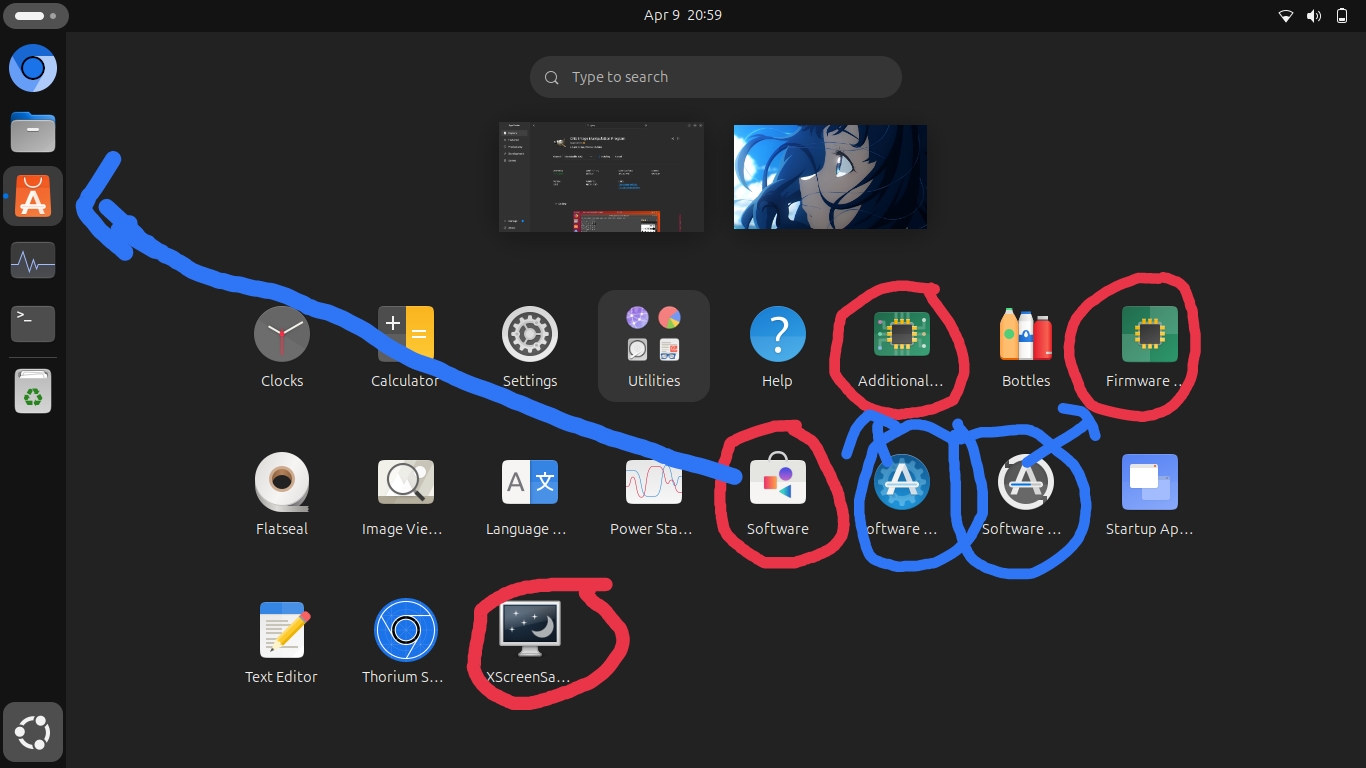This screenshot has height=768, width=1366.
Task: Launch Thorium browser from app grid
Action: [405, 630]
